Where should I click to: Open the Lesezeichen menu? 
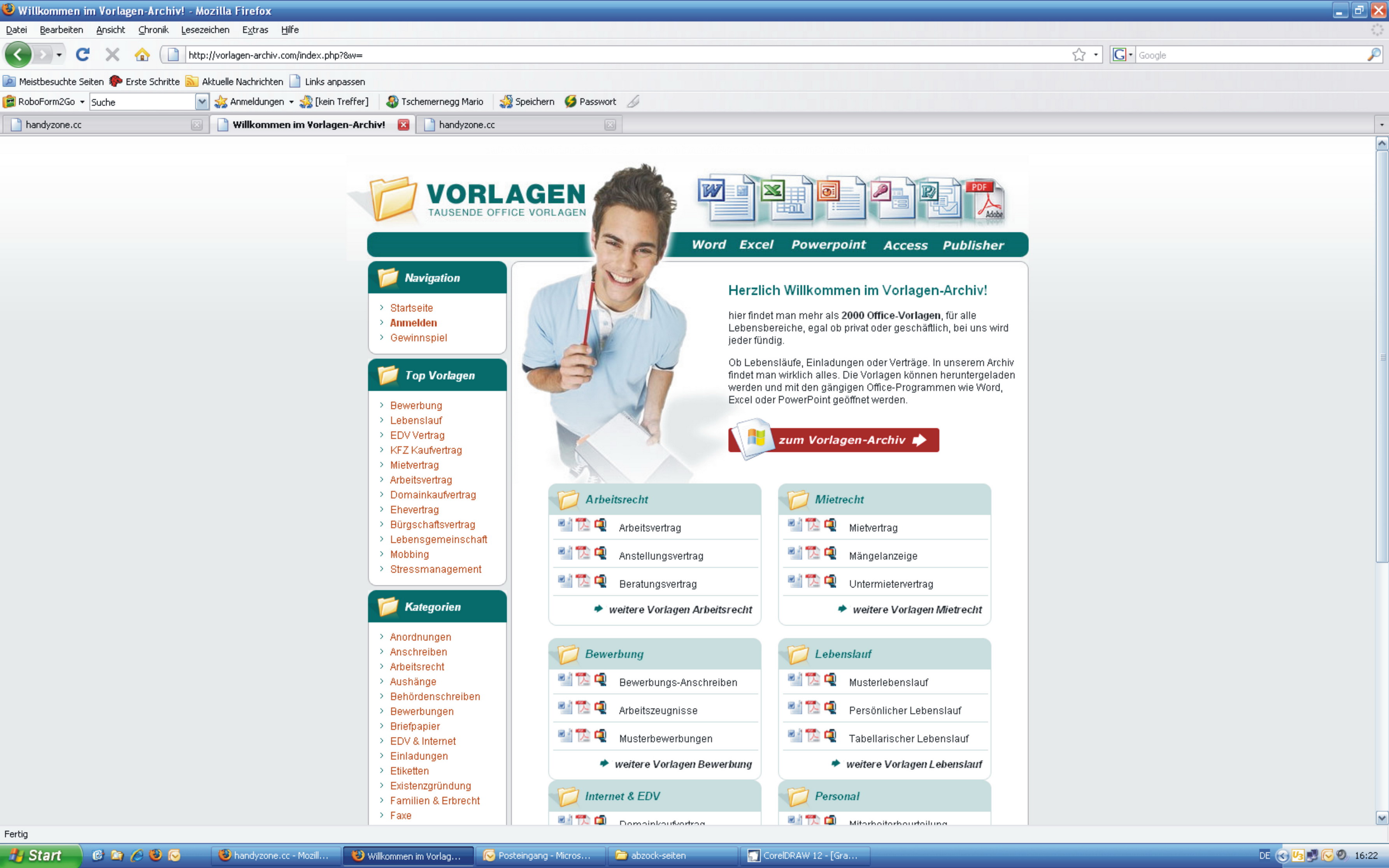point(205,30)
